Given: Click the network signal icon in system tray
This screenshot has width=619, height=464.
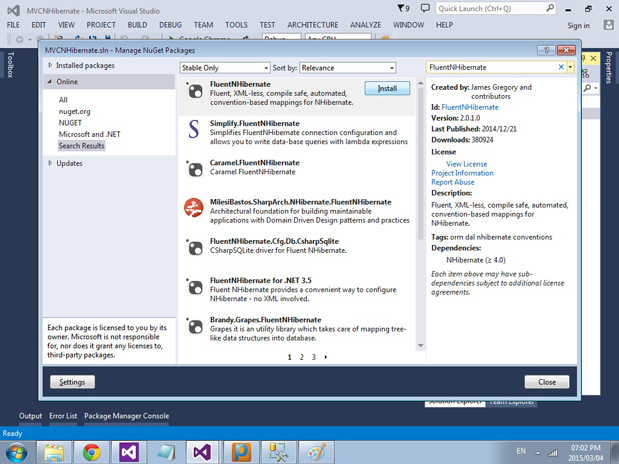Looking at the screenshot, I should pos(553,453).
